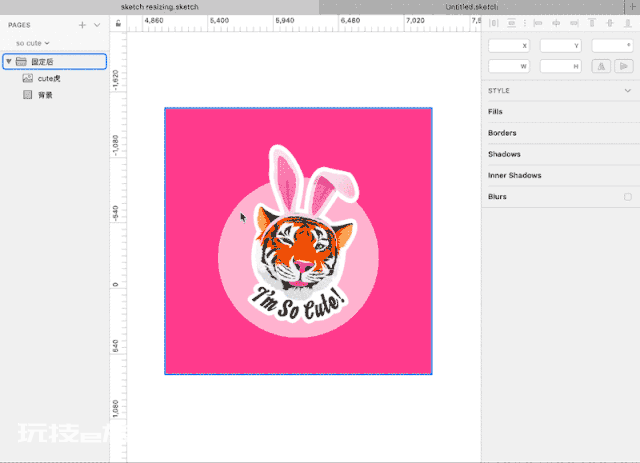Screen dimensions: 640x463
Task: Click the distribute horizontally icon
Action: click(493, 23)
